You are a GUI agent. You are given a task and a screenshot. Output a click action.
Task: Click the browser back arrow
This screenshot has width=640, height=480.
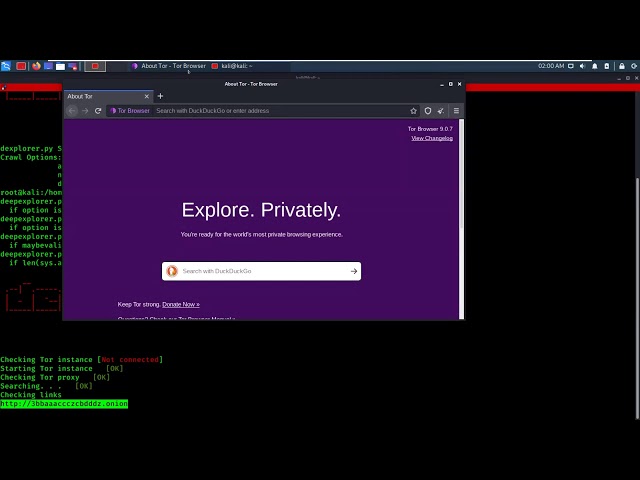(x=72, y=111)
